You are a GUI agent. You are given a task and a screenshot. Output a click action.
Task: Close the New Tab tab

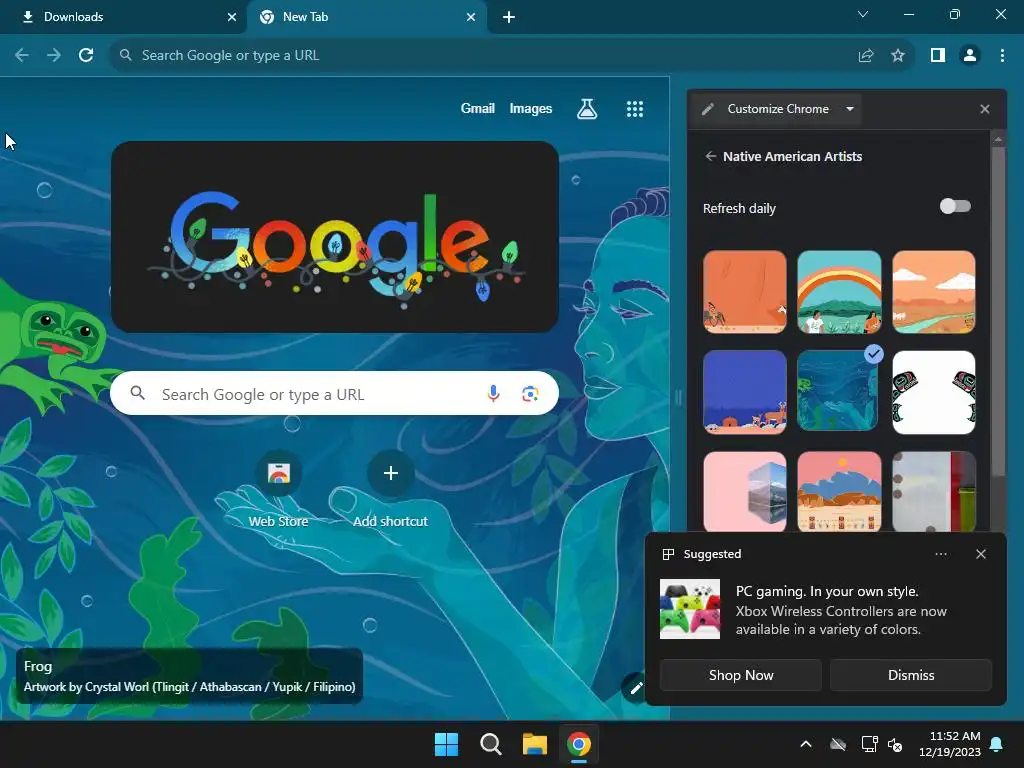tap(471, 17)
